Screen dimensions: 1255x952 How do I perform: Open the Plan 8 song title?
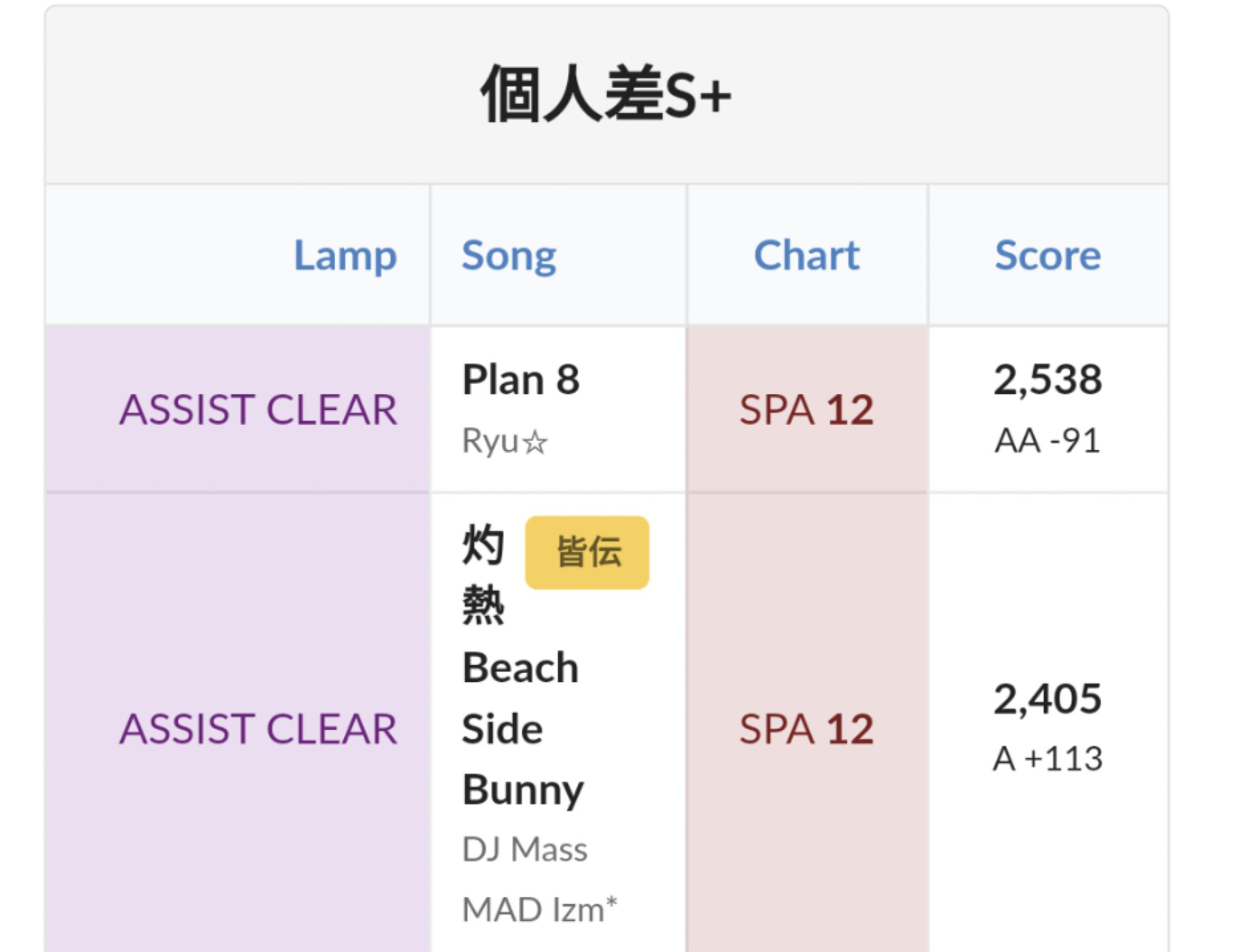click(x=521, y=379)
